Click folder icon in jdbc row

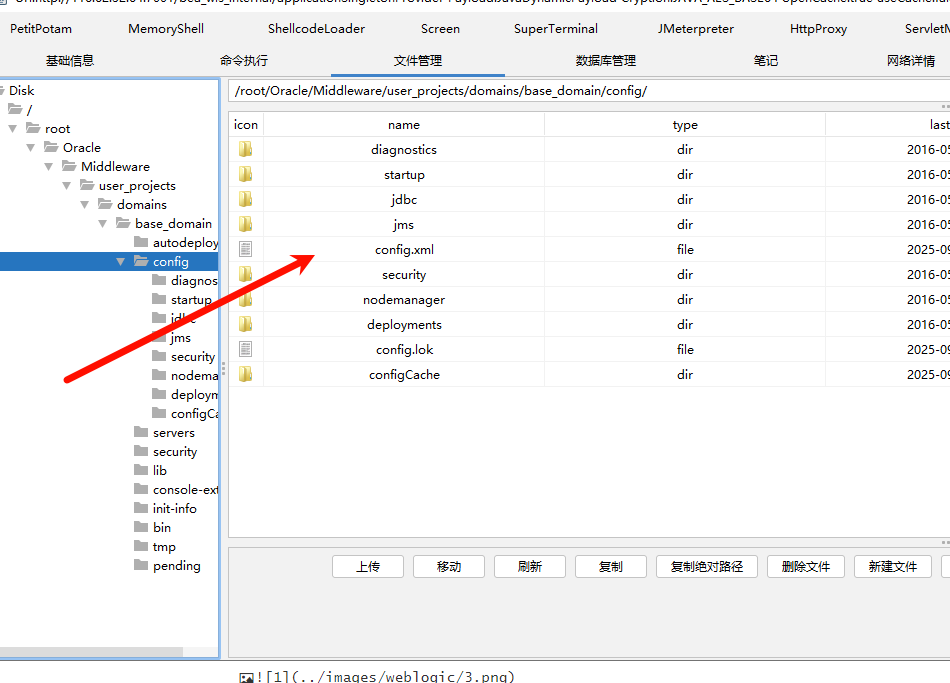click(245, 200)
